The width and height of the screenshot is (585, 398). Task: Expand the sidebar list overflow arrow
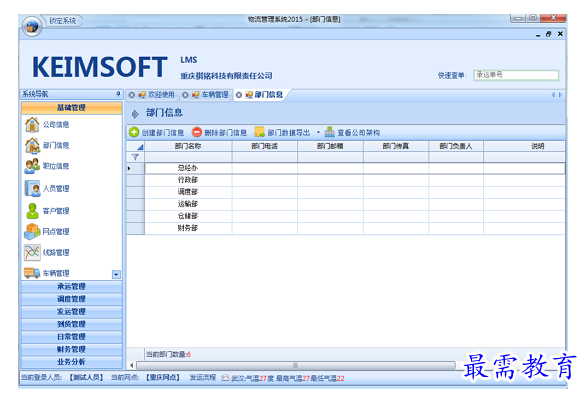pos(116,275)
